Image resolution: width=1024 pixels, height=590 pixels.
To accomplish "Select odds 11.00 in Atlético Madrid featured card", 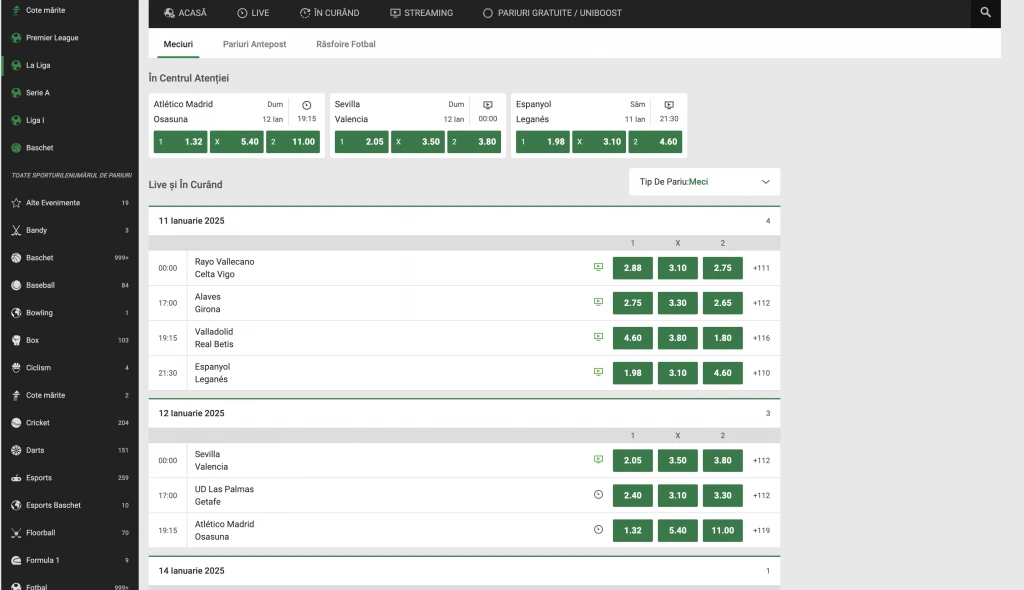I will click(x=293, y=142).
